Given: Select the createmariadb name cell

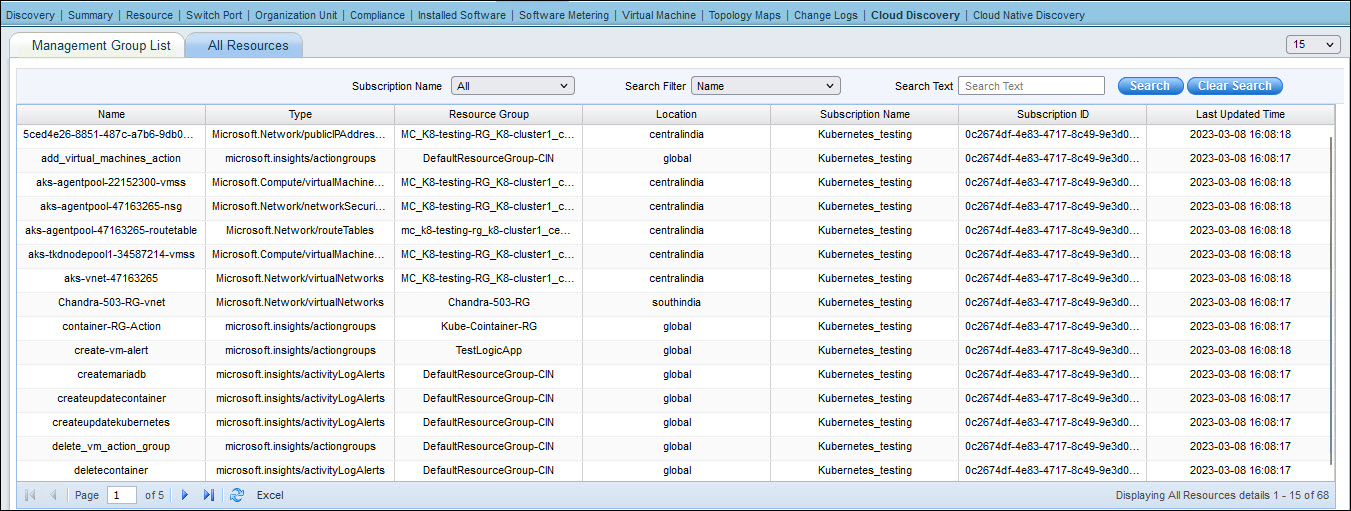Looking at the screenshot, I should click(x=112, y=374).
